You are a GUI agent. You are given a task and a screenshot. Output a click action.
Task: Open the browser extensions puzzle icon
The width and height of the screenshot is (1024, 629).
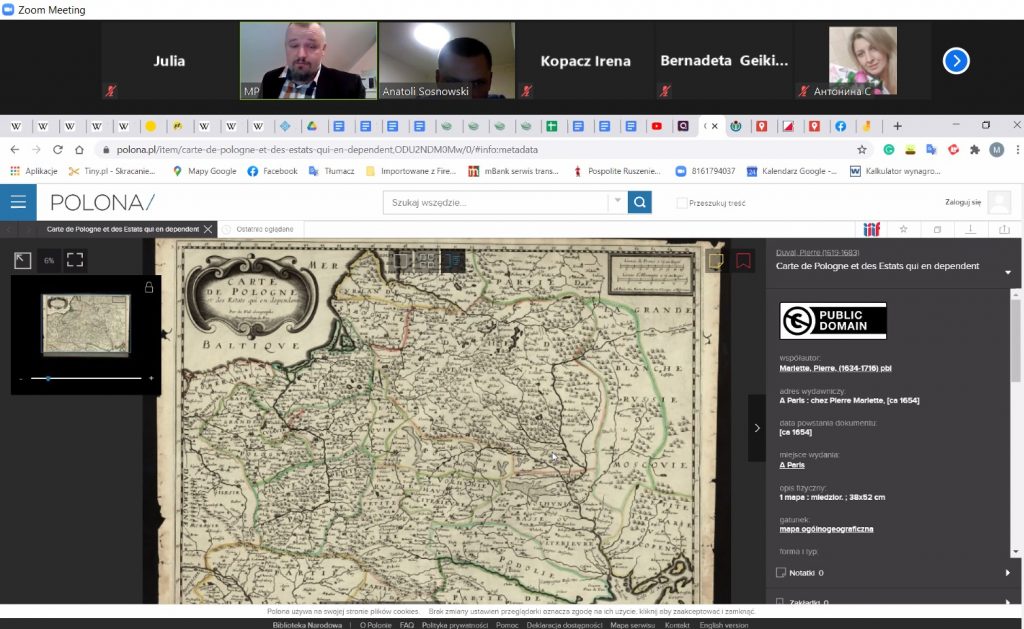click(975, 150)
